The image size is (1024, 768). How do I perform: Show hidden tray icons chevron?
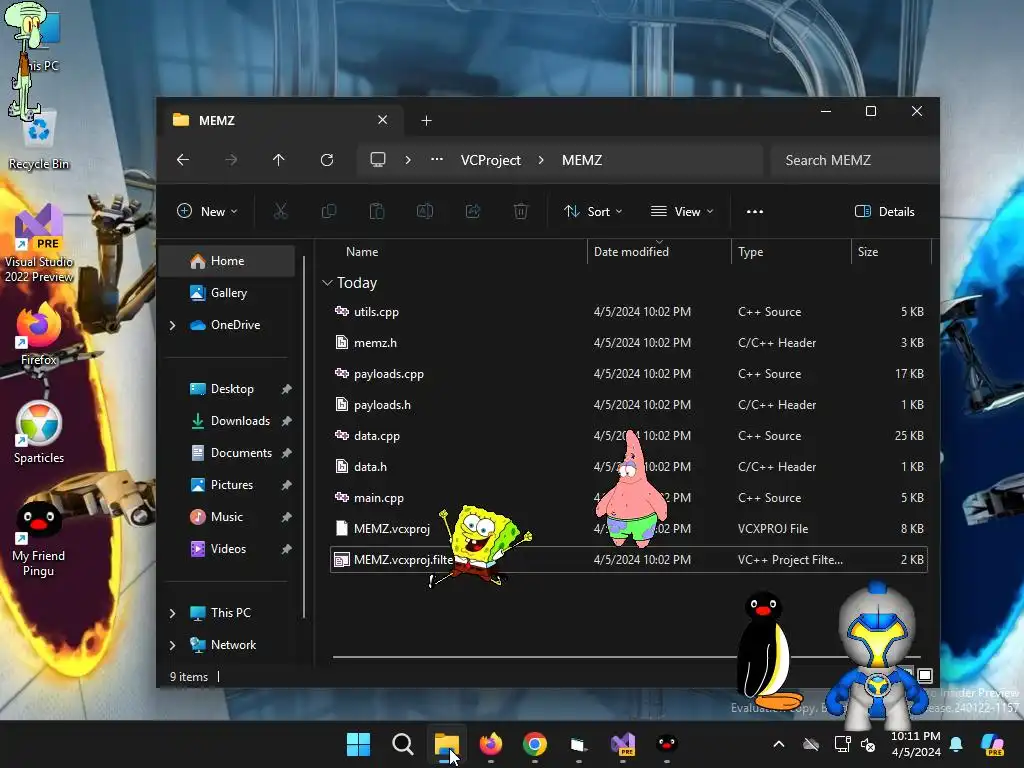[x=778, y=744]
